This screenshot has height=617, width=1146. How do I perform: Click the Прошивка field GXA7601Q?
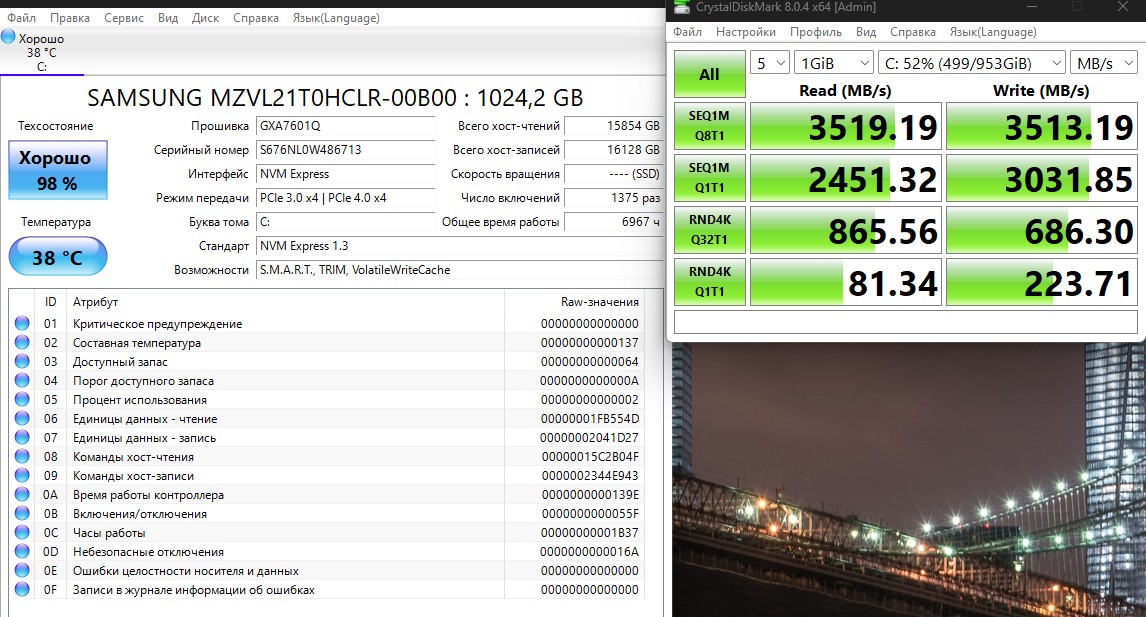click(x=346, y=126)
